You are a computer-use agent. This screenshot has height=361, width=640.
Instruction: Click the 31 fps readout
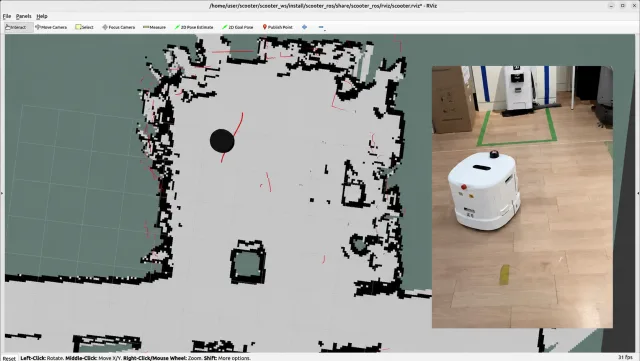[x=625, y=357]
